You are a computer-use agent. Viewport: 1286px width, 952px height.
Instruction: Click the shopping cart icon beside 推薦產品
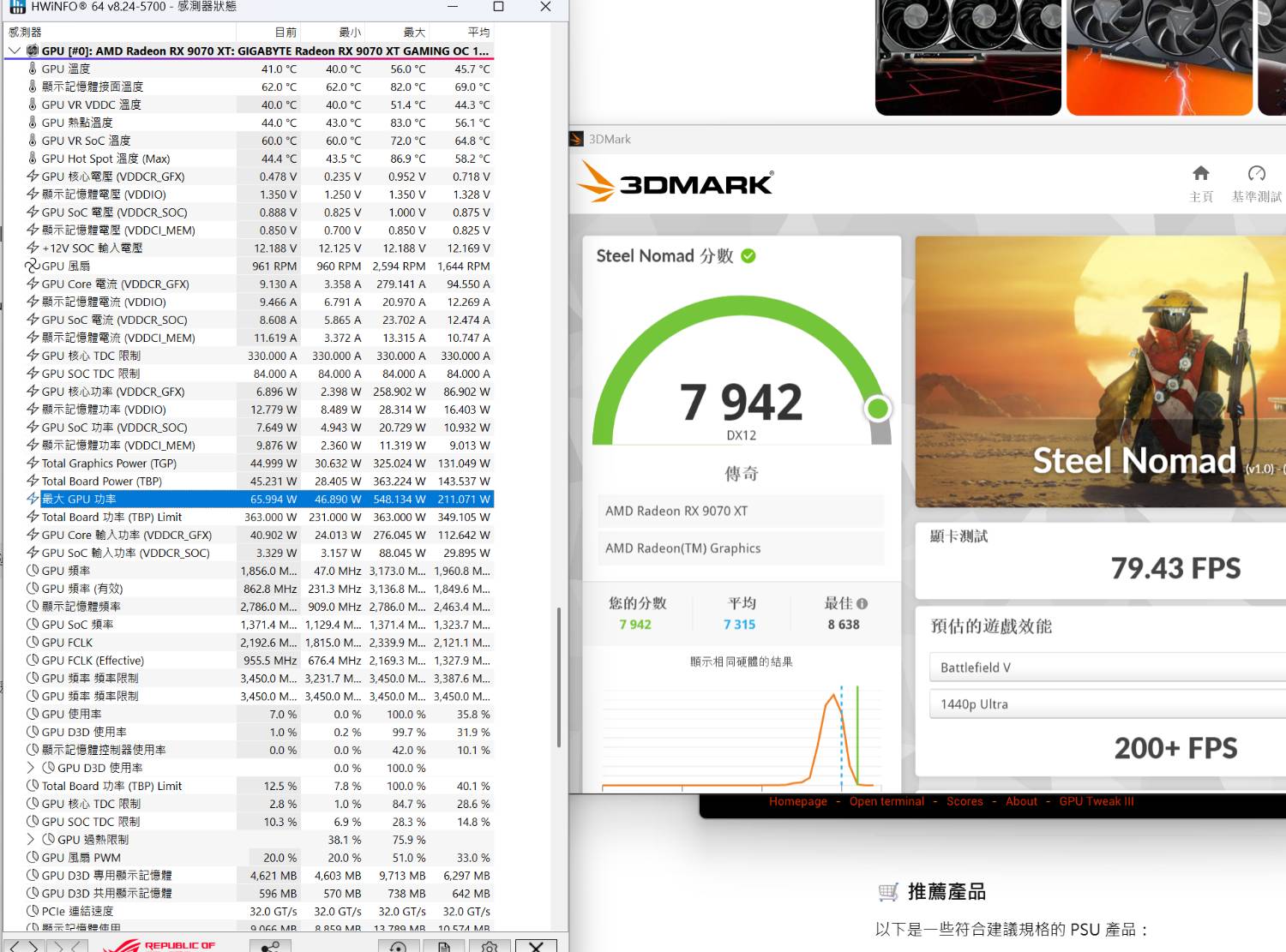pos(888,892)
